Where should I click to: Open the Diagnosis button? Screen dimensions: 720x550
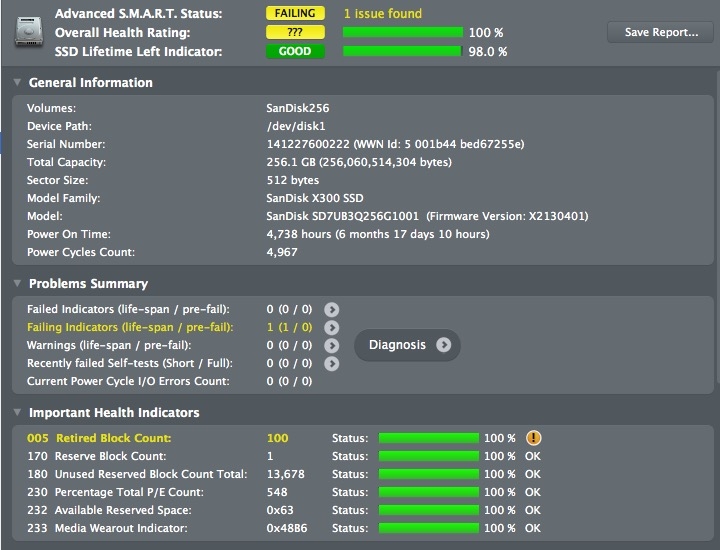[x=407, y=345]
